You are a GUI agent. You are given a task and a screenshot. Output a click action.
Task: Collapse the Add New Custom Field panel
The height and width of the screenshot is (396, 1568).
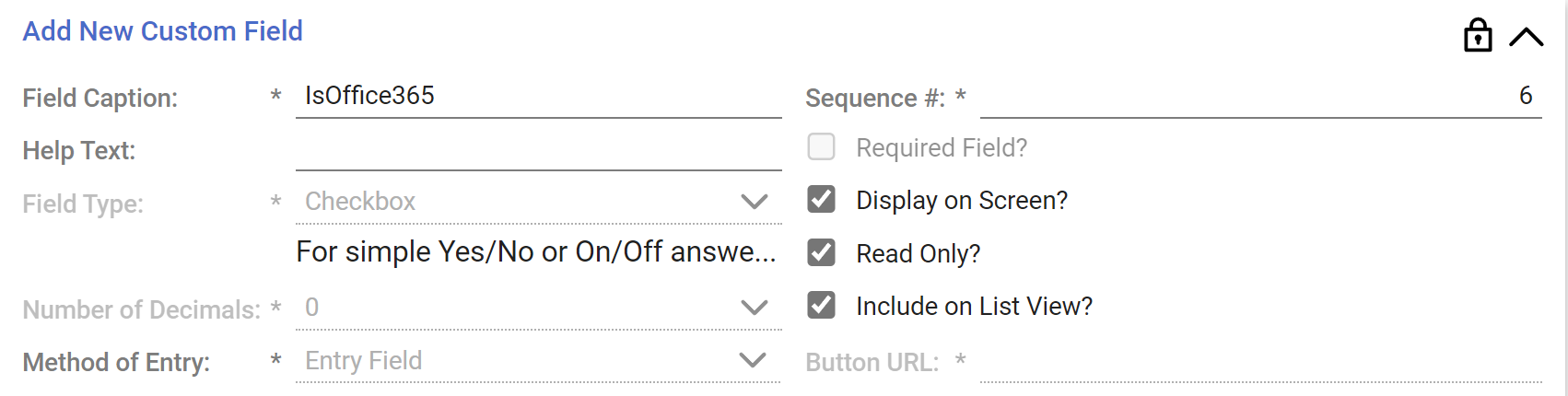coord(1526,37)
